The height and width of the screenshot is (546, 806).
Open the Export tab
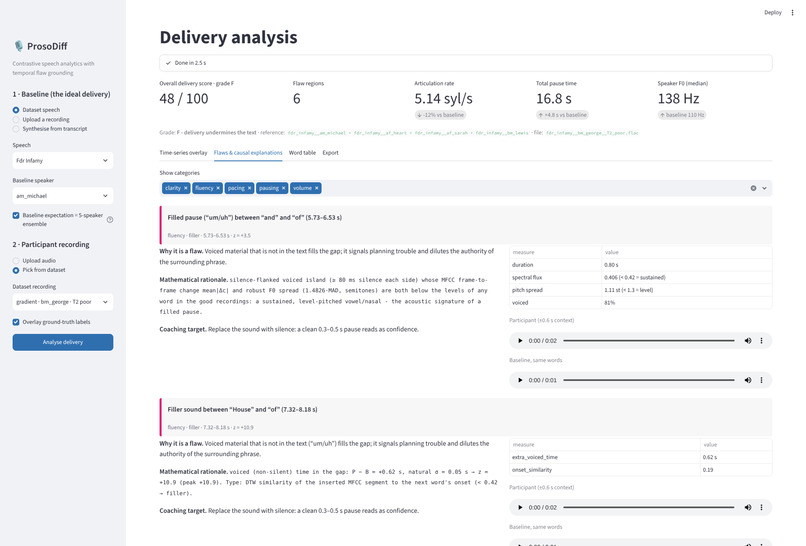[x=331, y=153]
